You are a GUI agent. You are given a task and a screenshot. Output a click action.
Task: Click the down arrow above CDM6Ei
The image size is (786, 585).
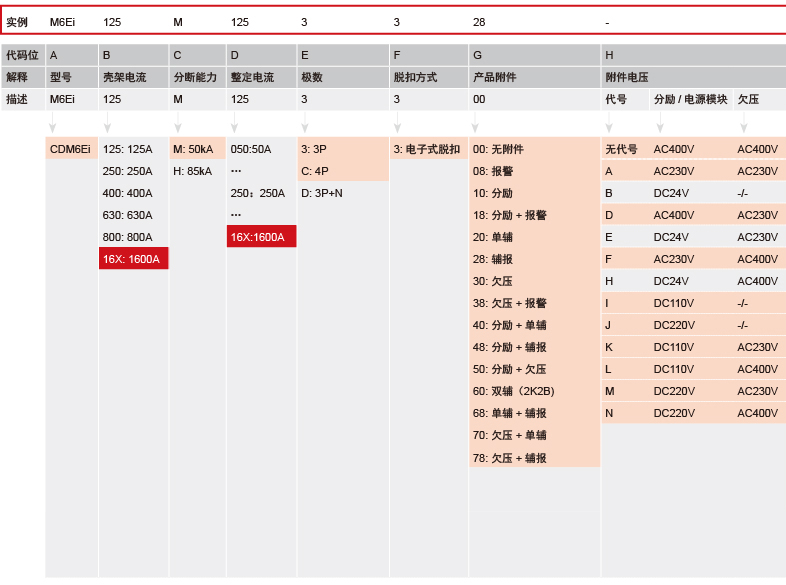52,124
